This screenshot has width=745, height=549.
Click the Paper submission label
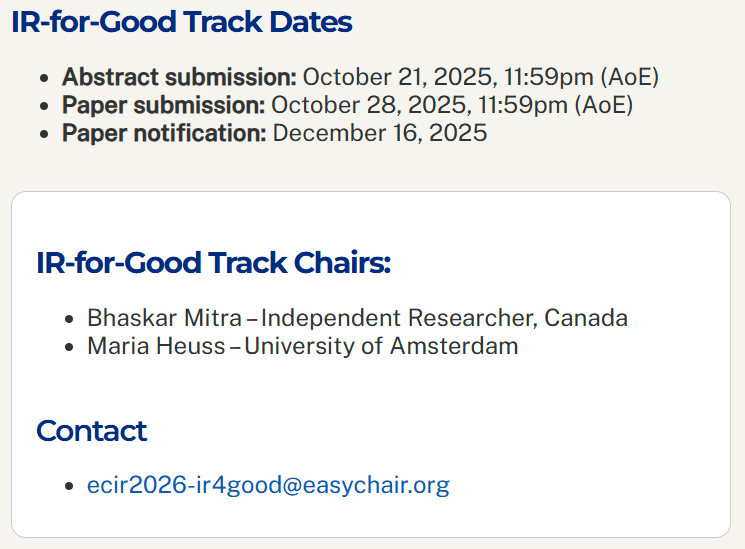[x=163, y=105]
